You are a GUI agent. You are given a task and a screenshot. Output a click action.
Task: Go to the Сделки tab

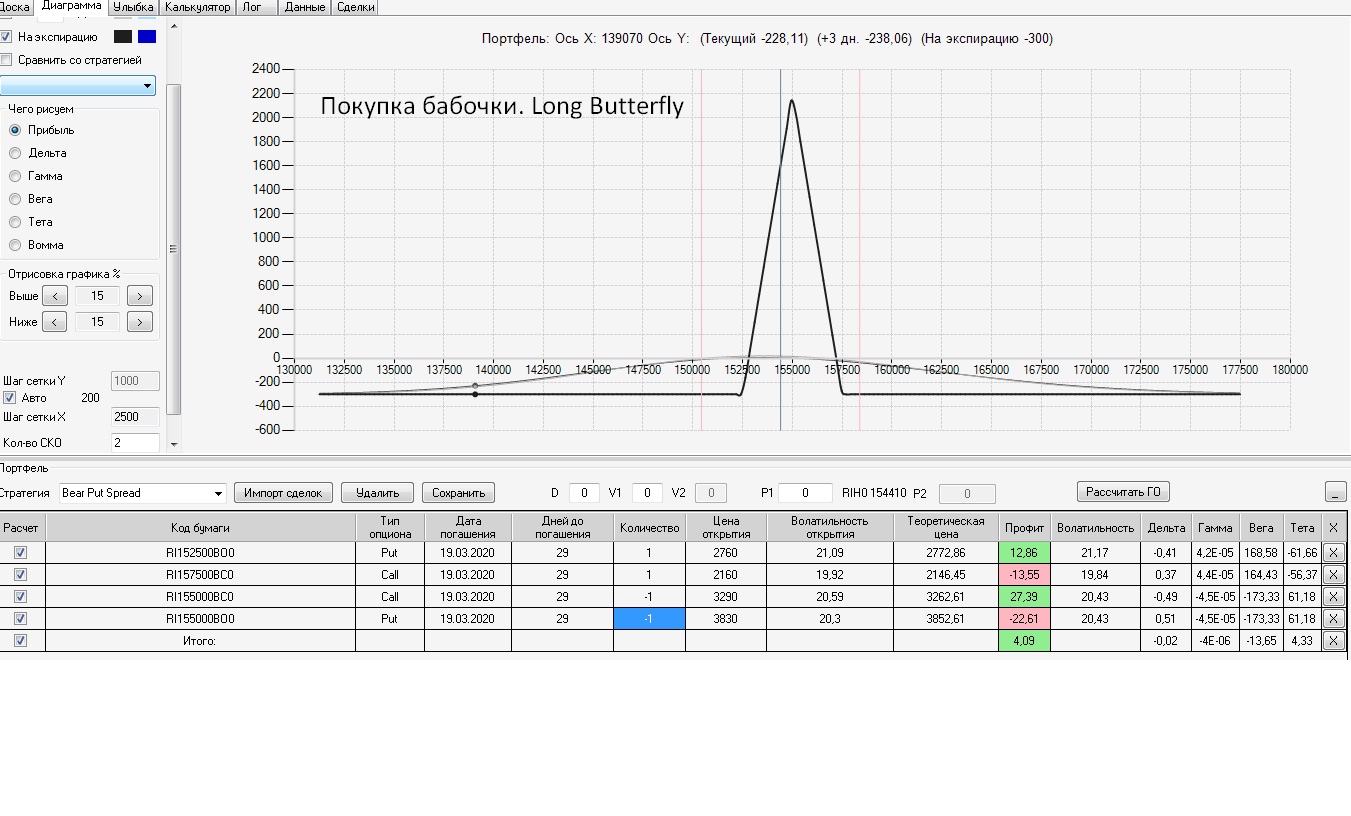point(356,7)
